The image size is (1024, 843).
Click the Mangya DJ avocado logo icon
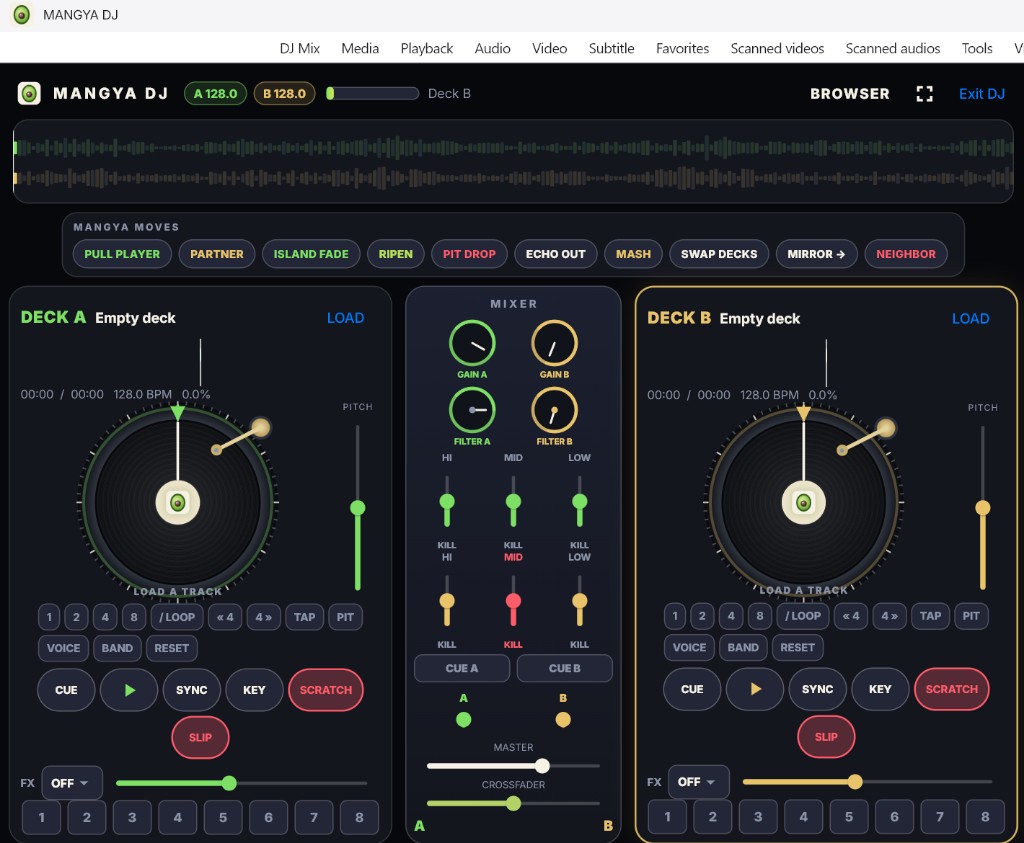click(29, 93)
